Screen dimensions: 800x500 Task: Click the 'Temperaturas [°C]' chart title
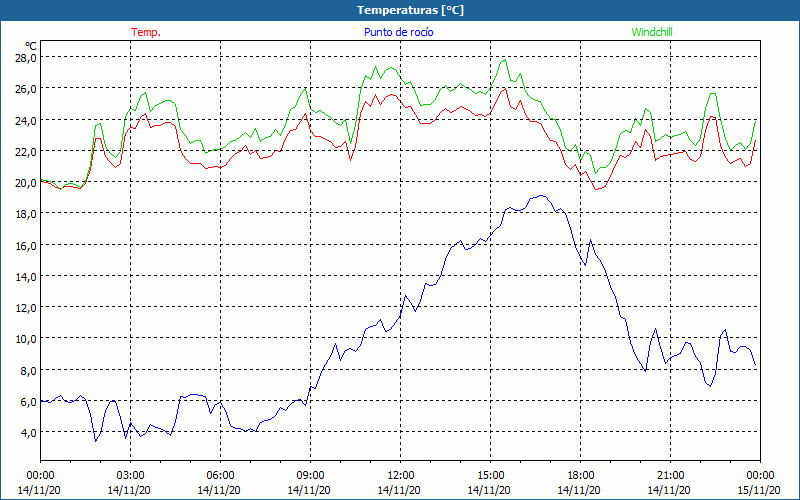pos(410,10)
